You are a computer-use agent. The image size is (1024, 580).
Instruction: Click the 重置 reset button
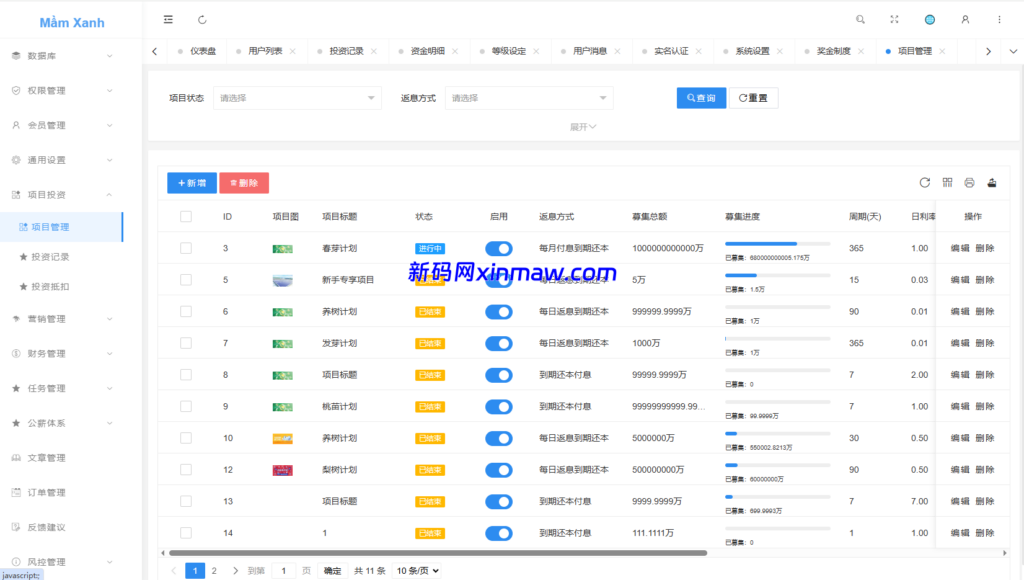coord(753,98)
